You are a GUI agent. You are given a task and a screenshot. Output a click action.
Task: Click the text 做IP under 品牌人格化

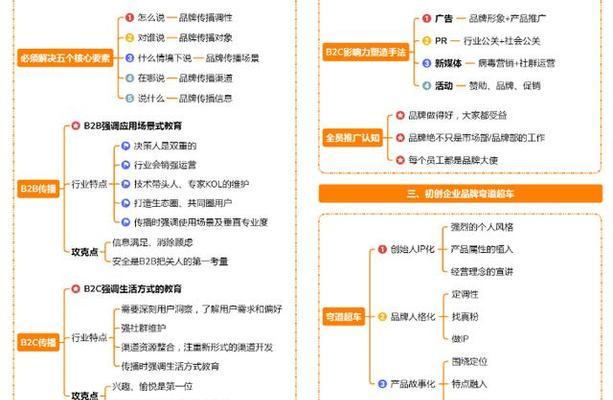point(460,339)
